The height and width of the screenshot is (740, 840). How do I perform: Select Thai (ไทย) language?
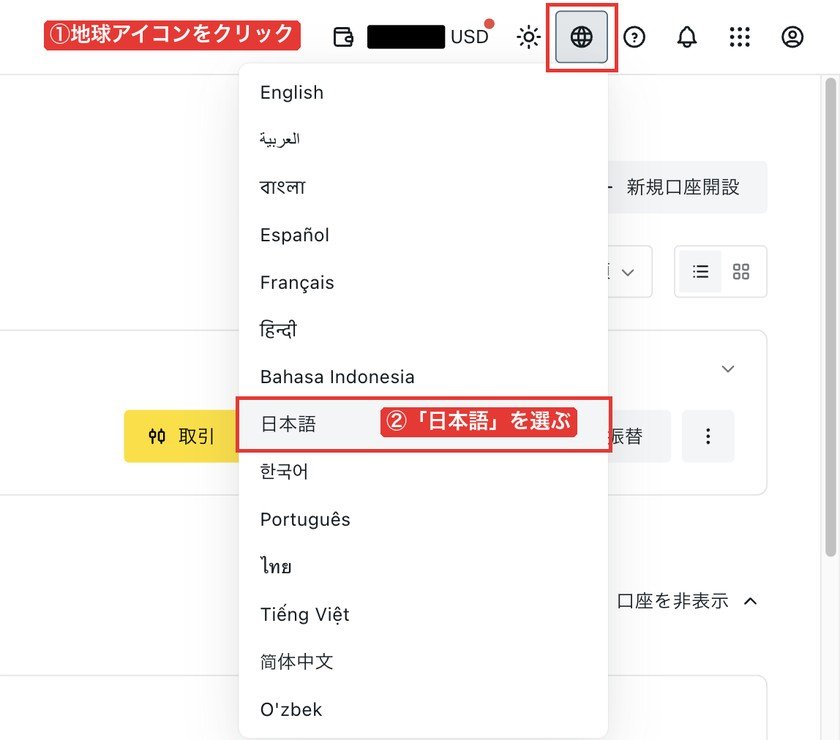[423, 566]
